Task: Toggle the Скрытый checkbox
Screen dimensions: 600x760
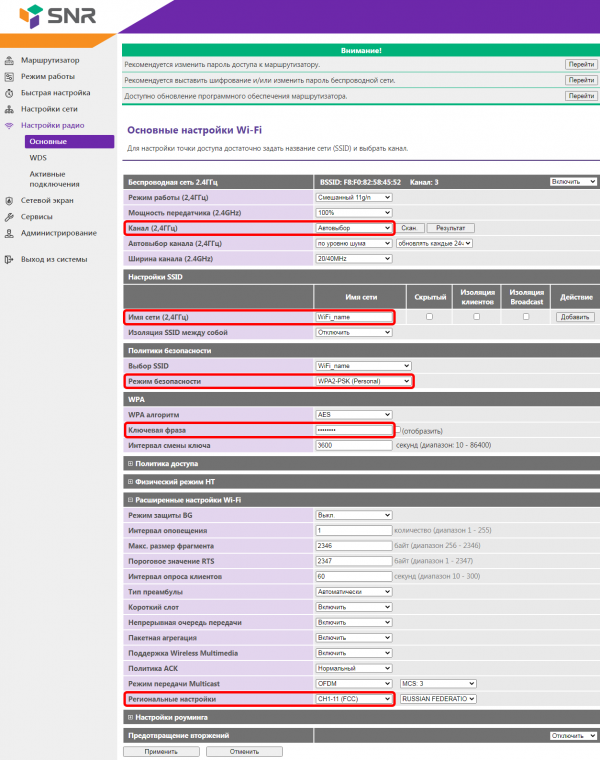Action: click(x=429, y=317)
